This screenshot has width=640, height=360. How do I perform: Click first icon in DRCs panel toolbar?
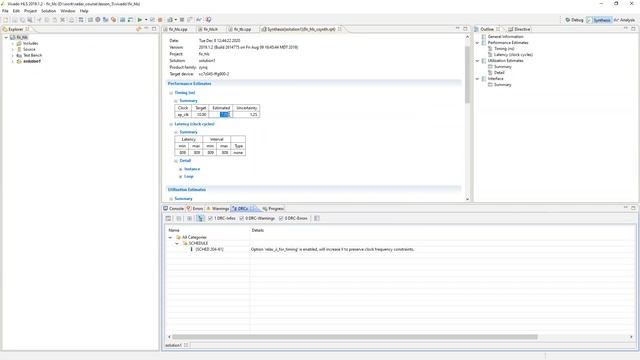(x=168, y=218)
